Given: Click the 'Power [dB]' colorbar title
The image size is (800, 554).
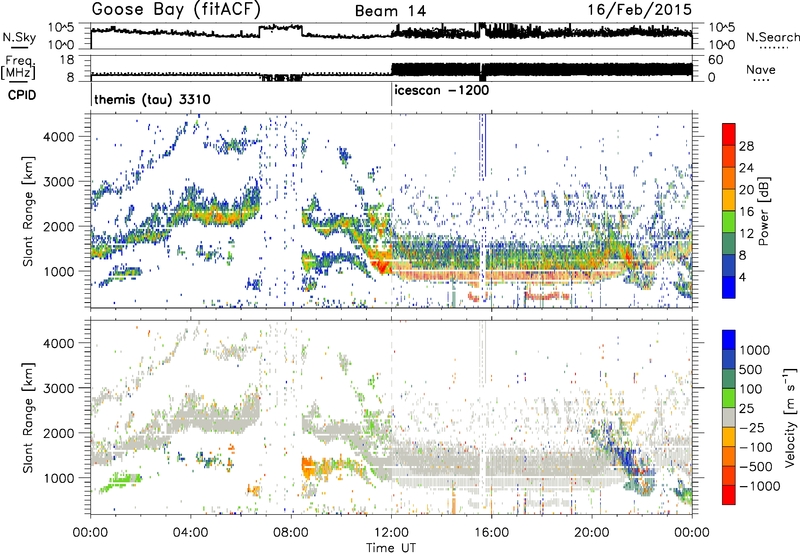Looking at the screenshot, I should pyautogui.click(x=764, y=211).
